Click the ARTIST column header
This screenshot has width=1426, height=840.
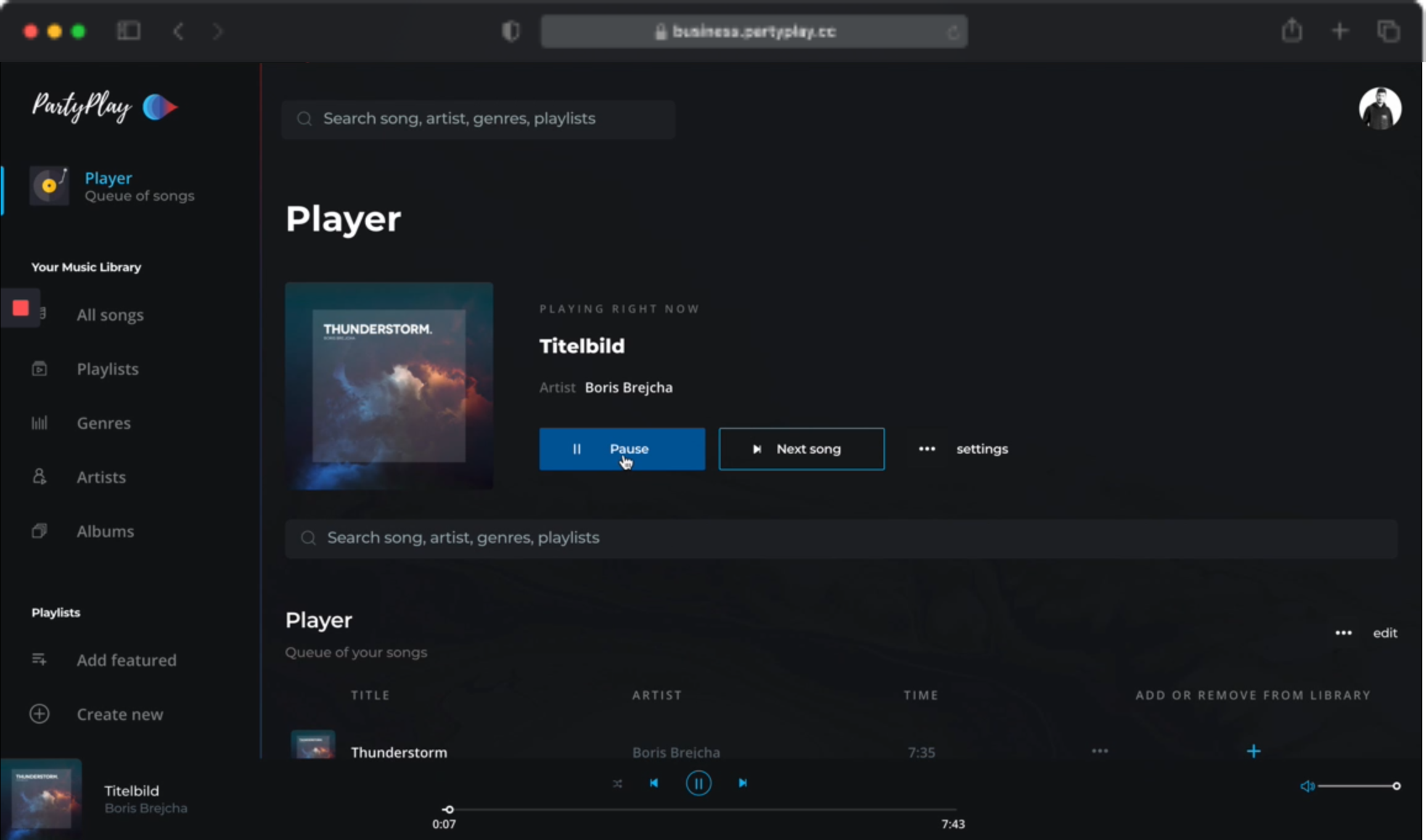pyautogui.click(x=657, y=695)
